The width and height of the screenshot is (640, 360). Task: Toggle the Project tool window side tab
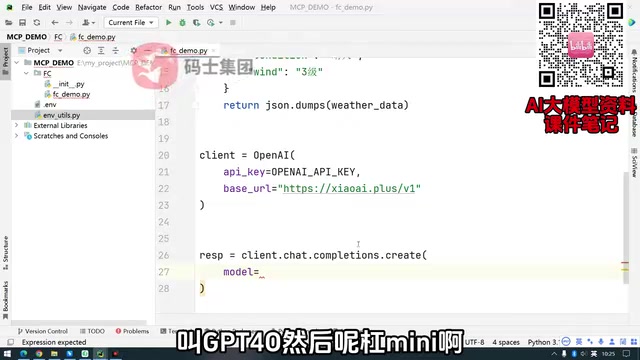[x=5, y=61]
